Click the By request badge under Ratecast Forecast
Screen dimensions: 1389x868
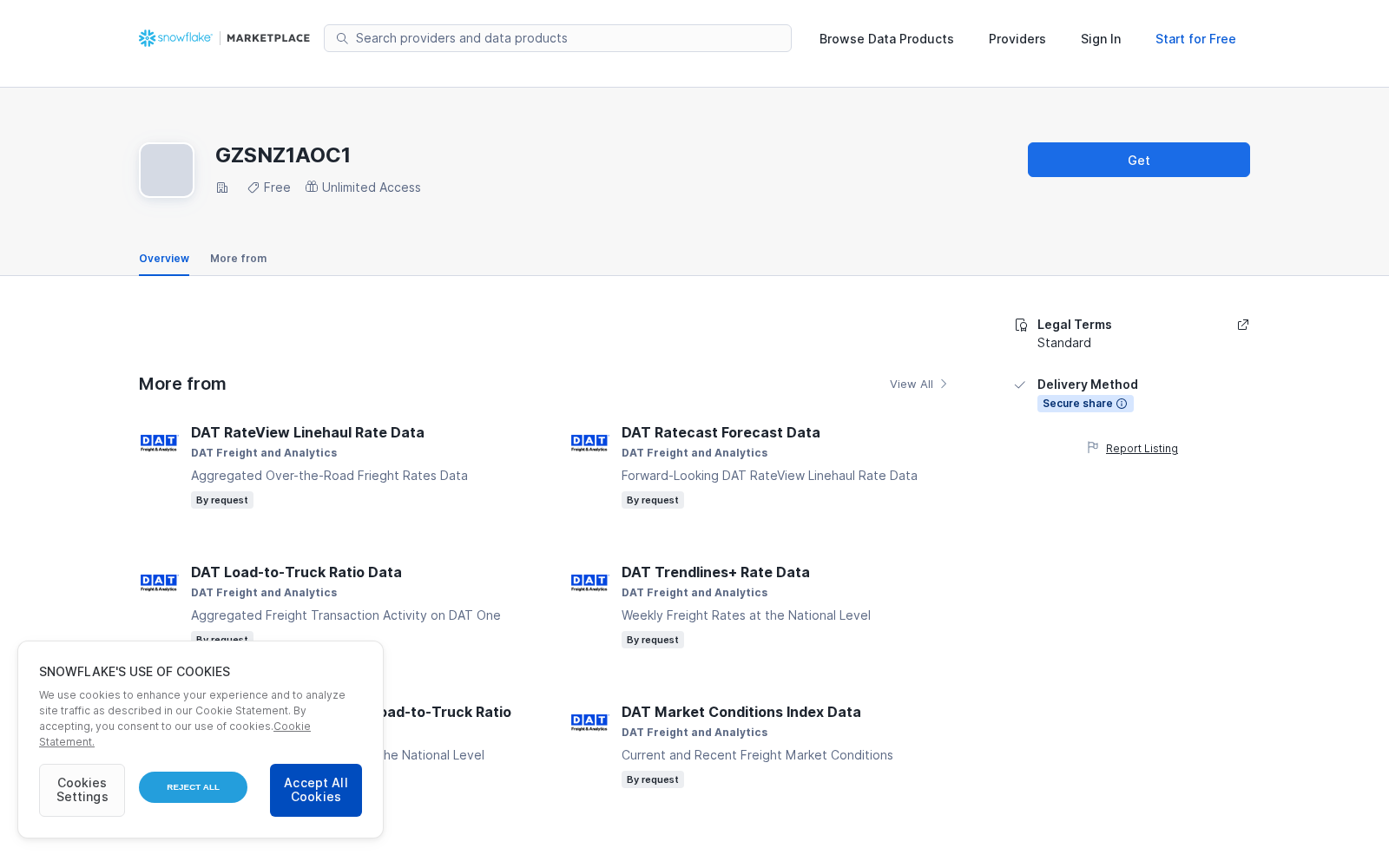click(x=653, y=500)
